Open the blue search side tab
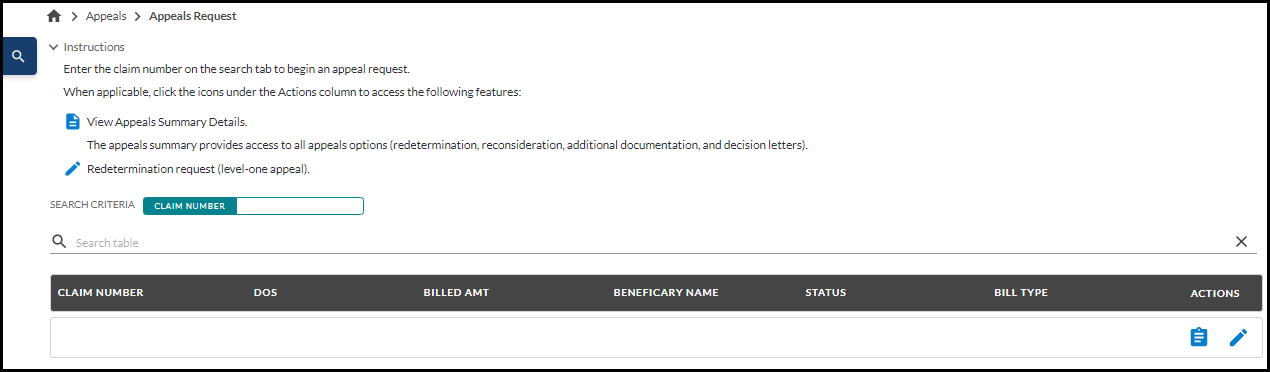 (19, 56)
